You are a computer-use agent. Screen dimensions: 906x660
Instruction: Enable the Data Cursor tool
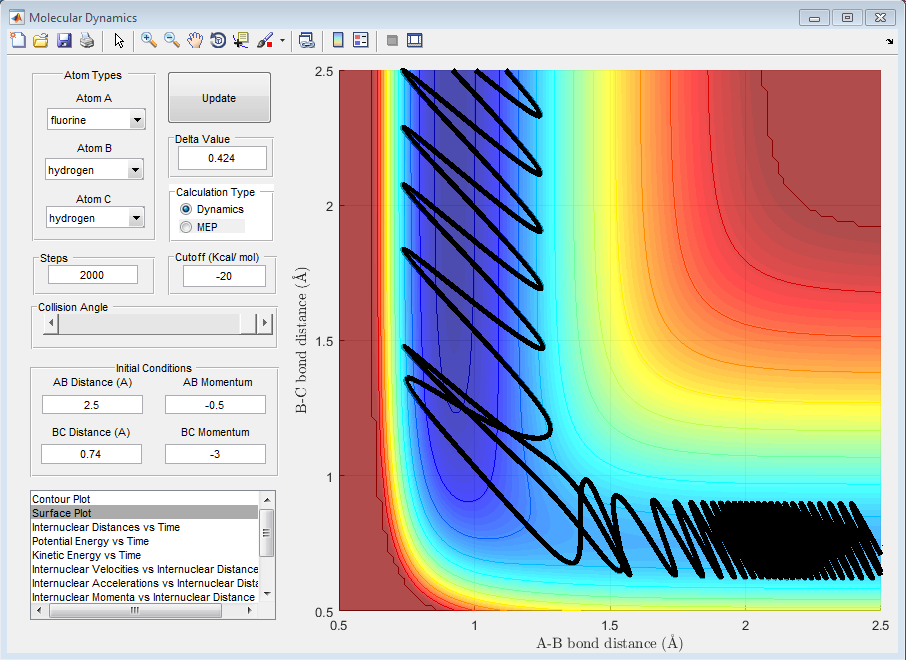(x=241, y=40)
